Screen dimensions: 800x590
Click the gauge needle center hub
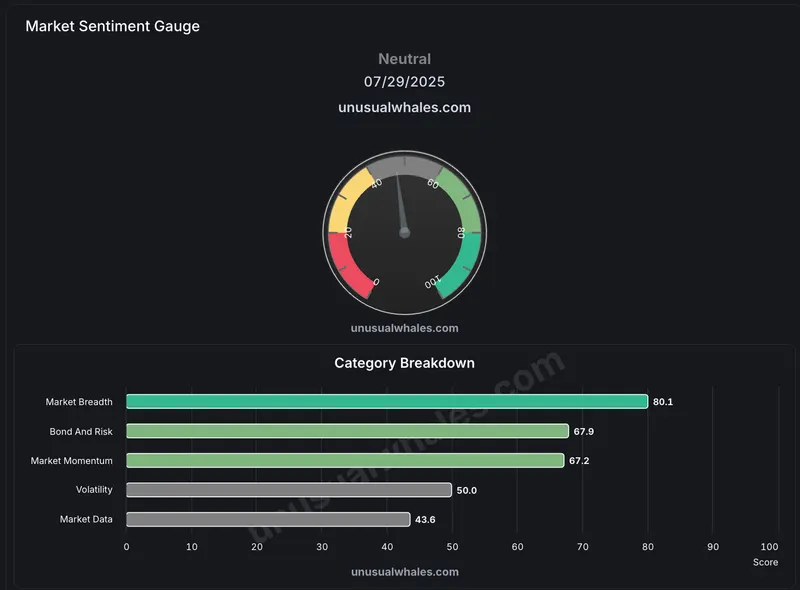405,232
